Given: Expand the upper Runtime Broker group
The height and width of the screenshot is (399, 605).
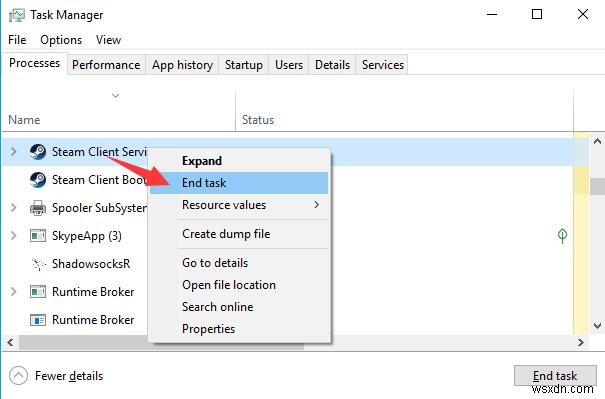Looking at the screenshot, I should (14, 292).
